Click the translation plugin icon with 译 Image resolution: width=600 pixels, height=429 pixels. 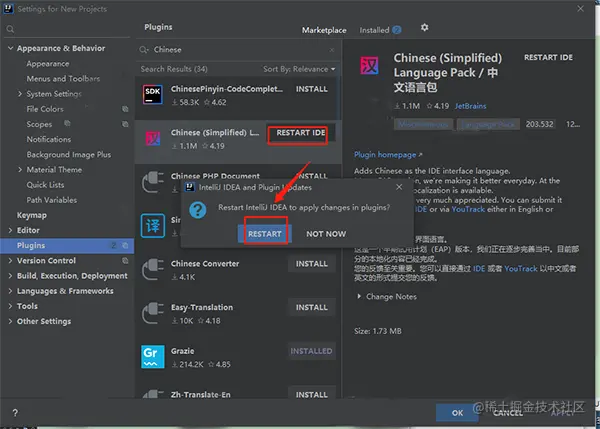point(153,225)
